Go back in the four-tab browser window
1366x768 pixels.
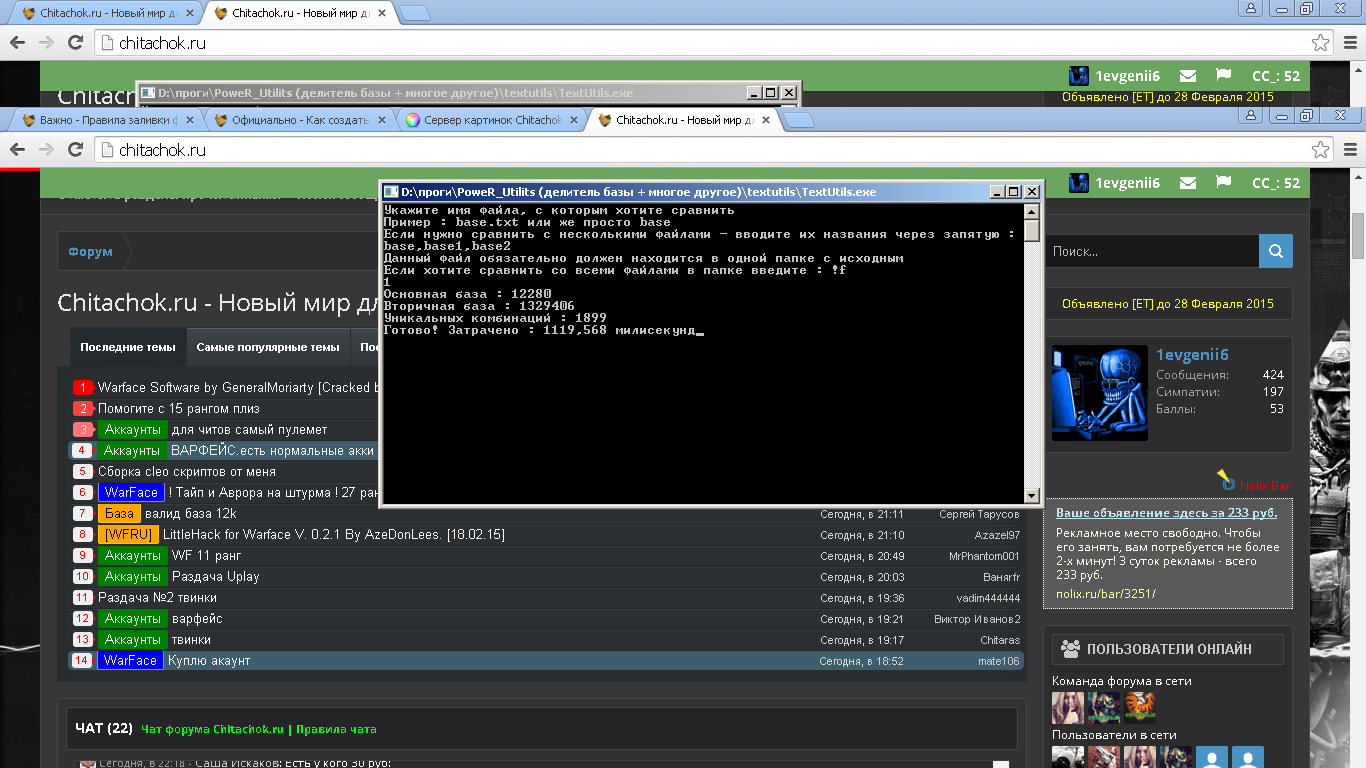(17, 150)
